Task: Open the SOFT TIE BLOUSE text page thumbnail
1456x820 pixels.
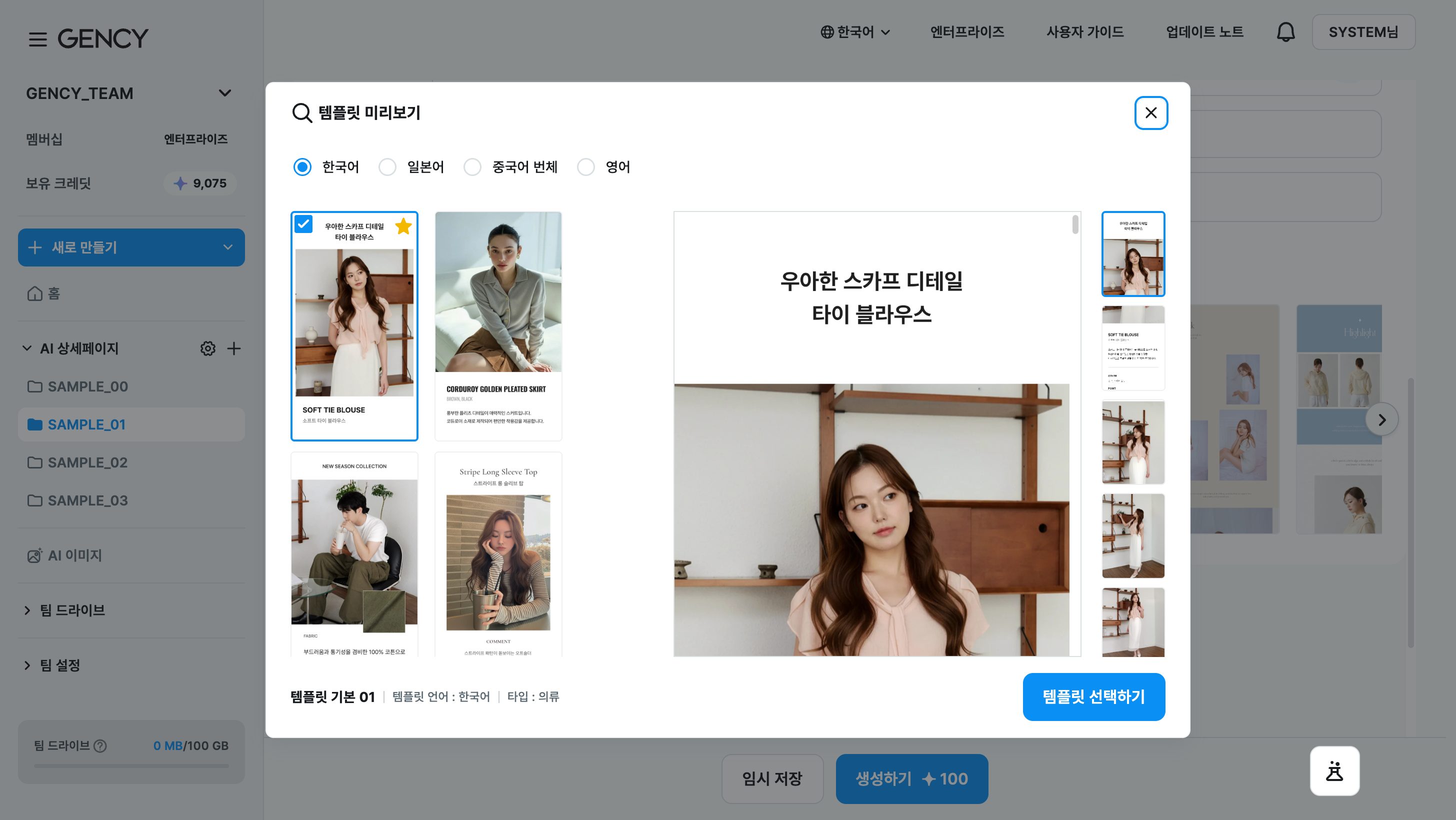Action: (1132, 348)
